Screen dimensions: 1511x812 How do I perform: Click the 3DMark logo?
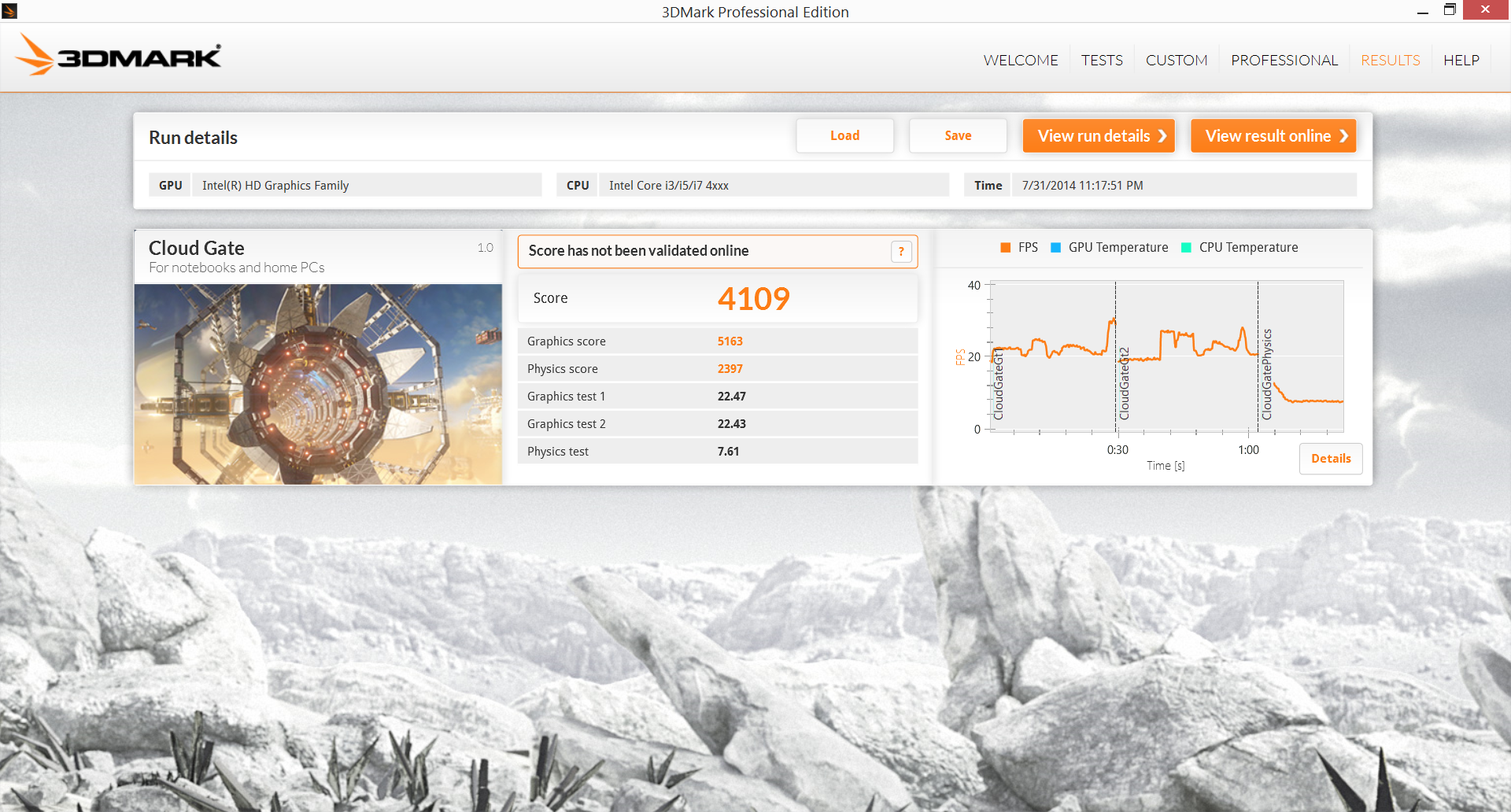118,55
